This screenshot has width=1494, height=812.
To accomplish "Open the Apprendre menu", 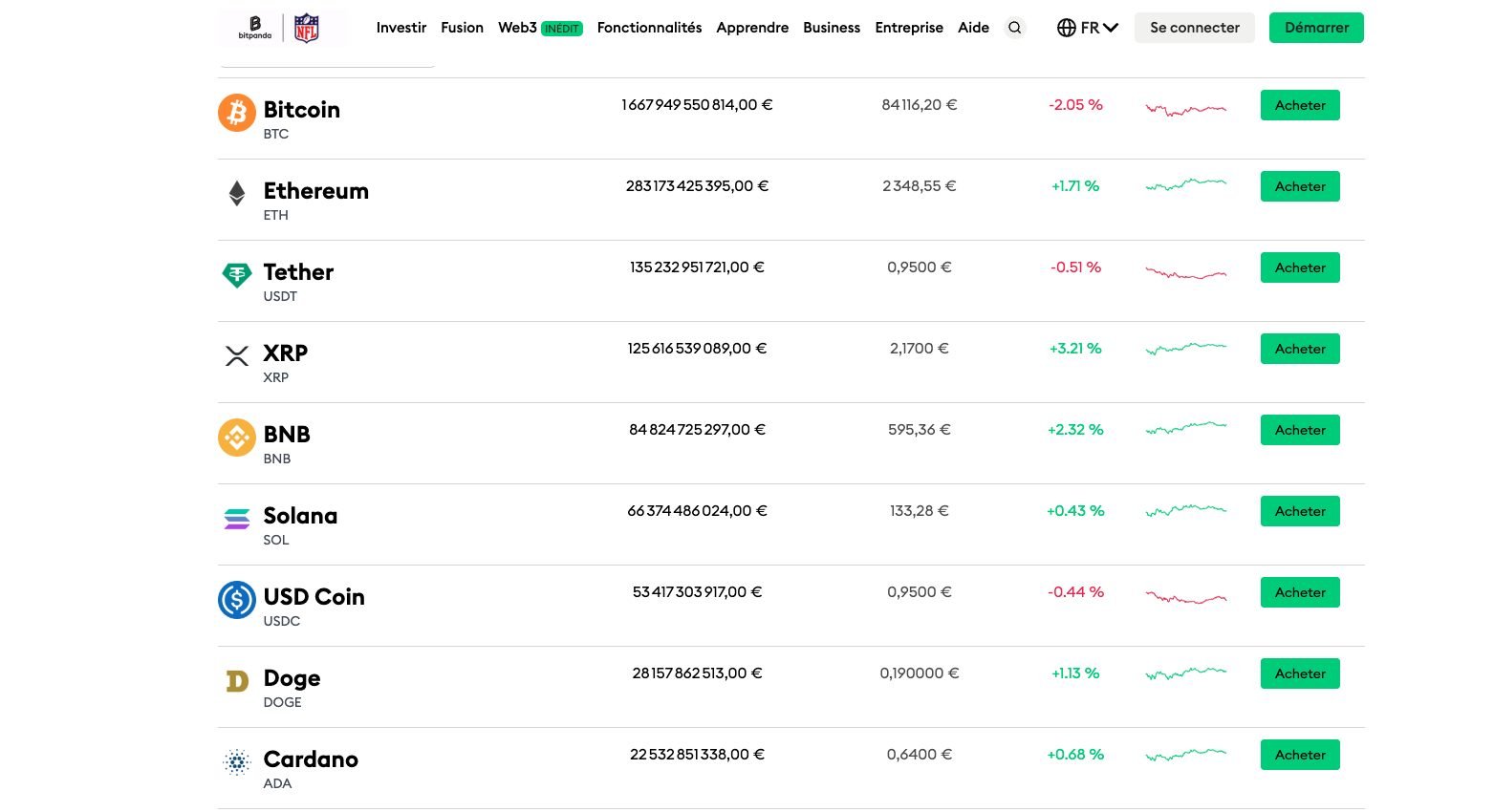I will (x=752, y=28).
